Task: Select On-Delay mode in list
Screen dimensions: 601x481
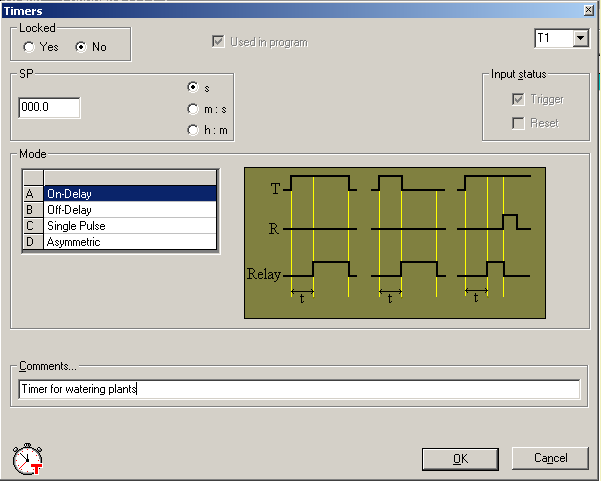Action: 130,194
